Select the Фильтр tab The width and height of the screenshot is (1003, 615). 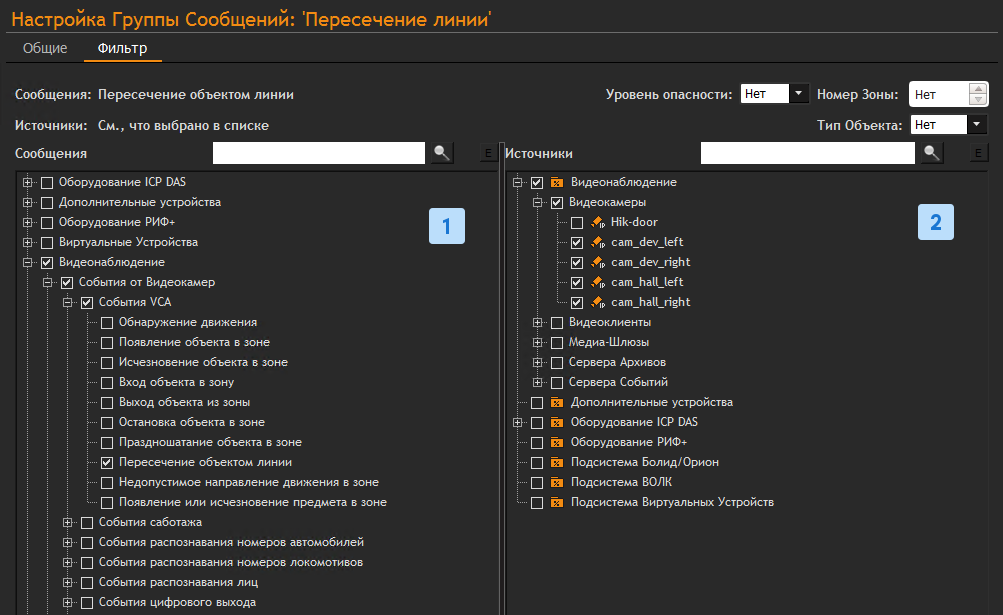coord(122,48)
